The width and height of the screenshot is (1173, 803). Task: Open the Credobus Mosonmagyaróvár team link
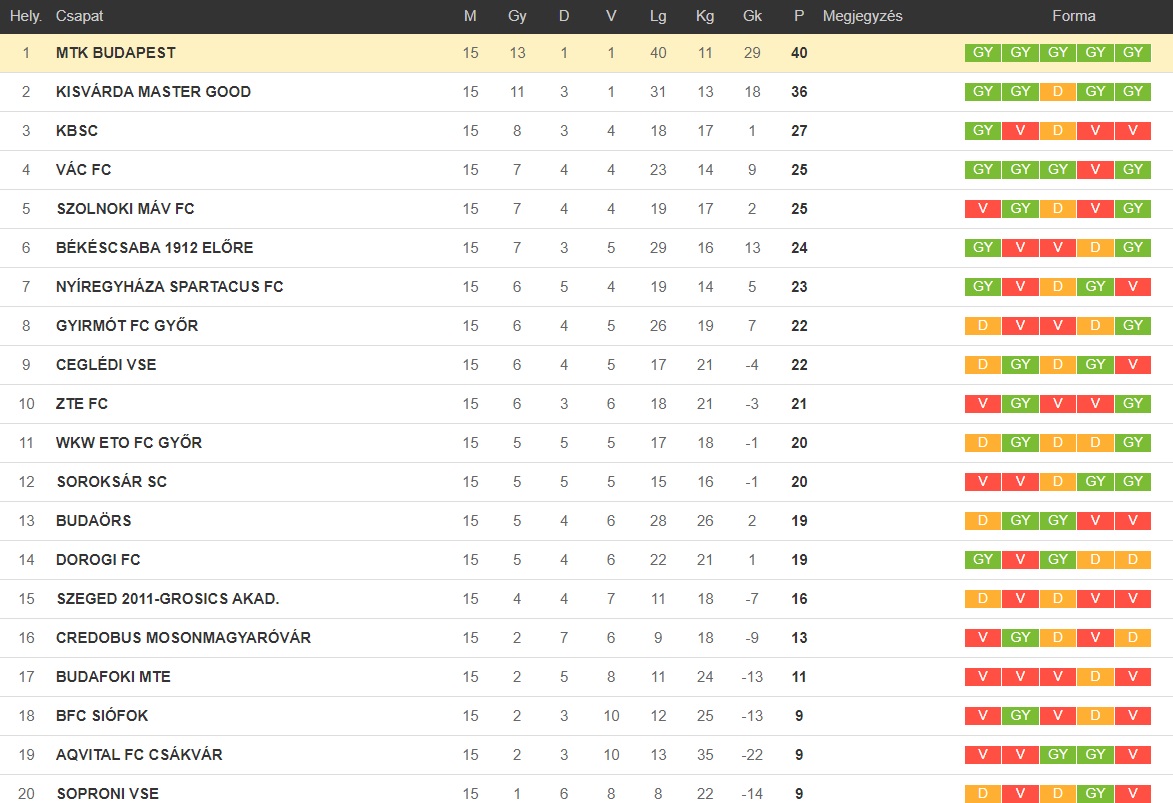click(x=183, y=638)
